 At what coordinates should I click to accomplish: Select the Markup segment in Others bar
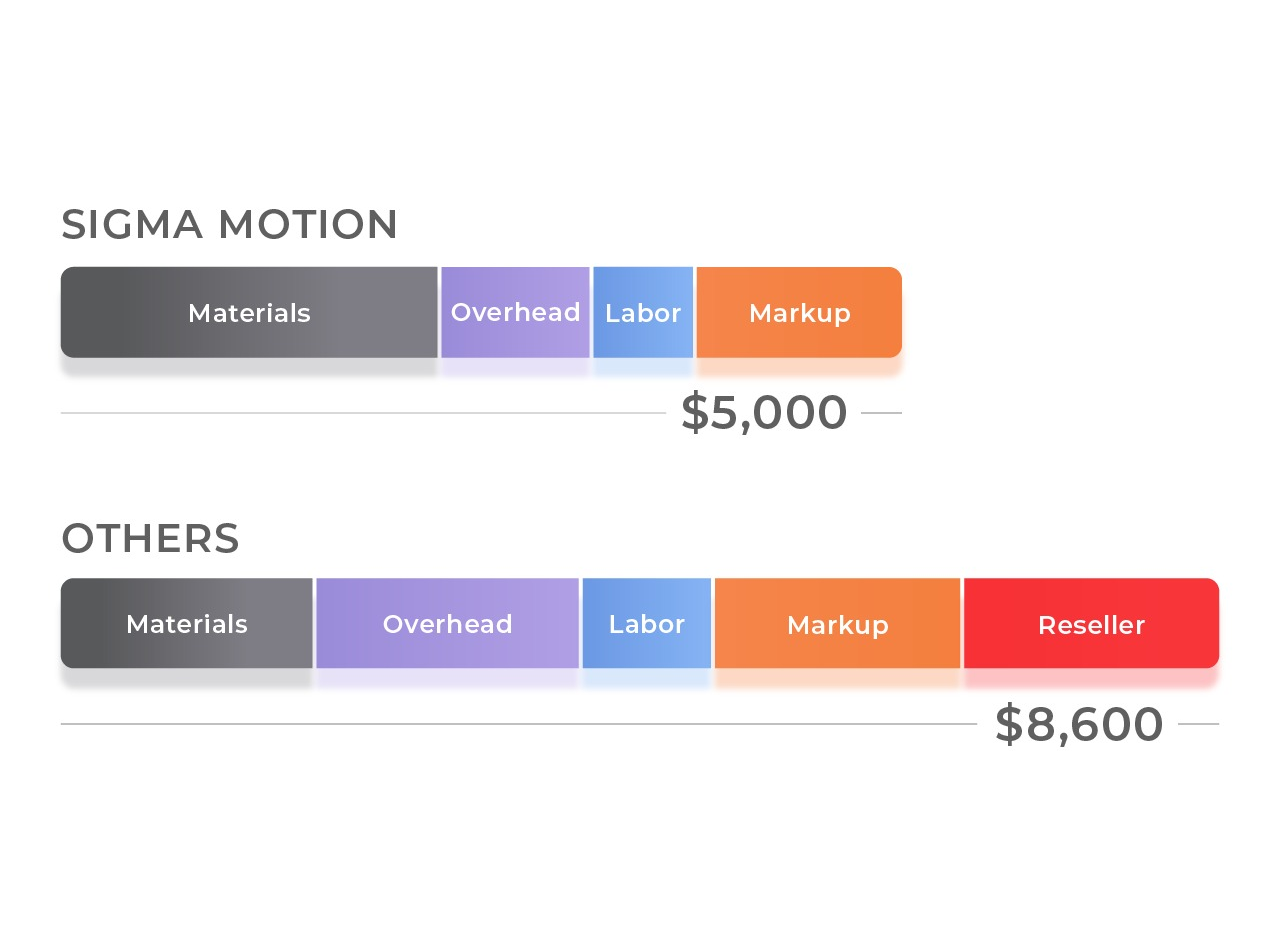tap(837, 624)
